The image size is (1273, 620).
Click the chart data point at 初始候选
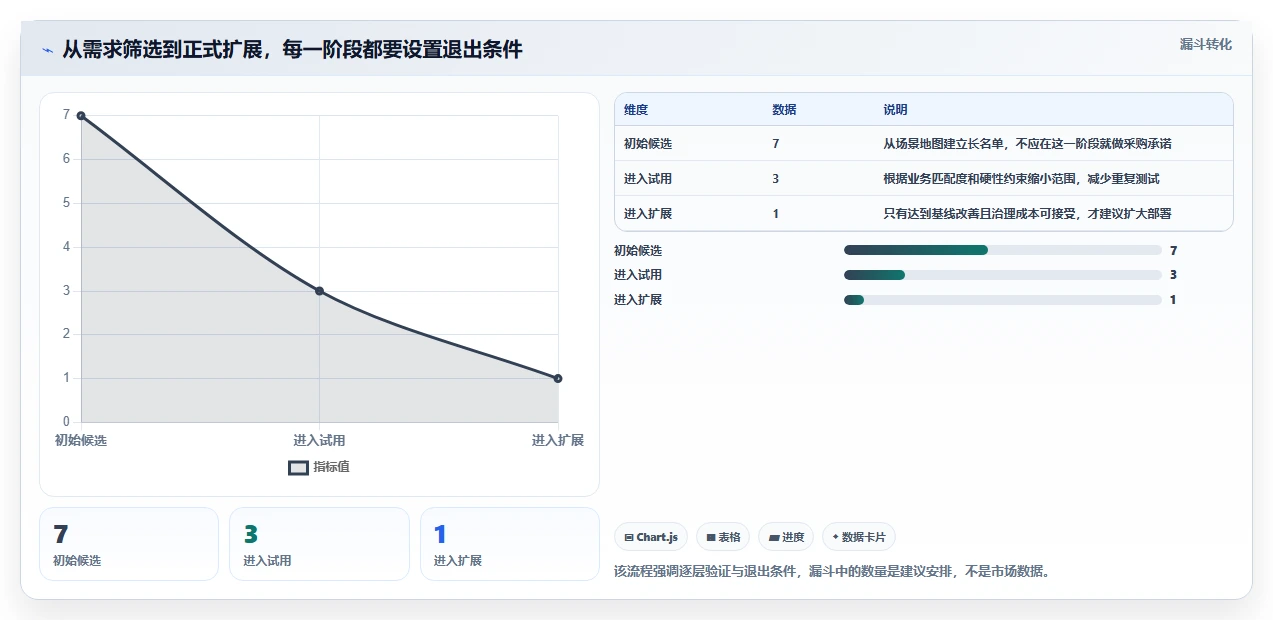[81, 116]
